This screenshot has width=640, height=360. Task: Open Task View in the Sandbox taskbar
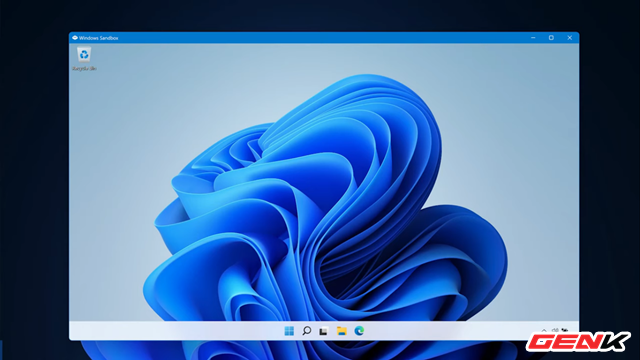pyautogui.click(x=324, y=331)
